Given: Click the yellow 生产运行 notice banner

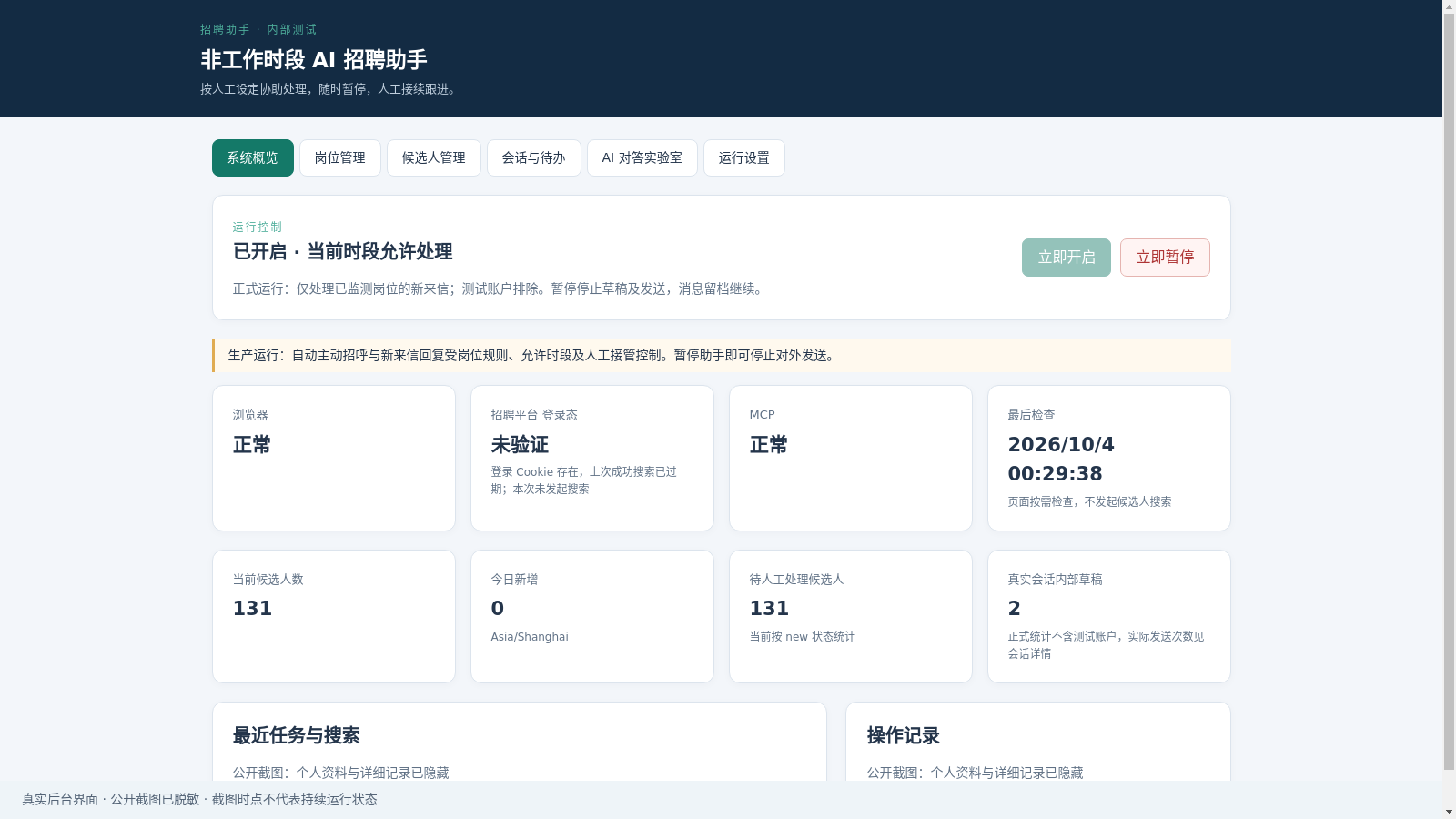Looking at the screenshot, I should [x=722, y=356].
